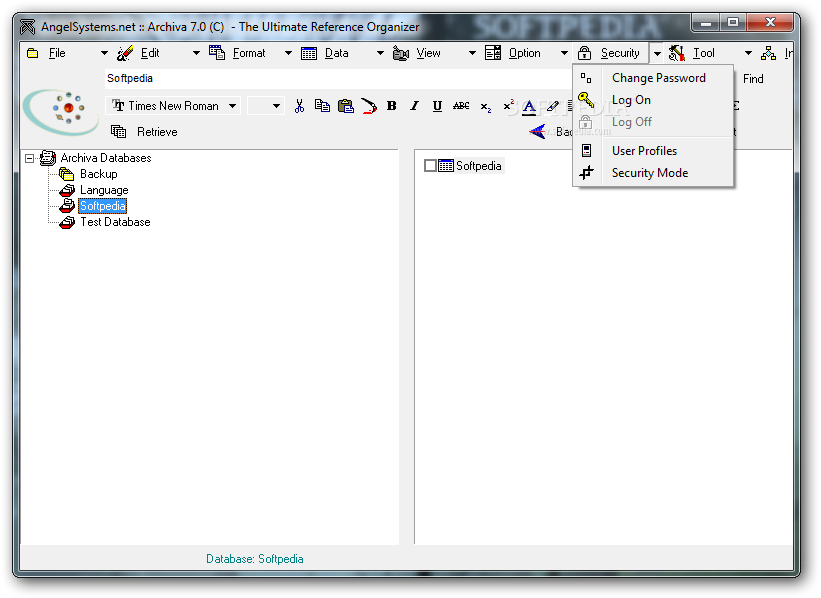Click the network diagram icon
Viewport: 821px width, 598px height.
coord(768,53)
